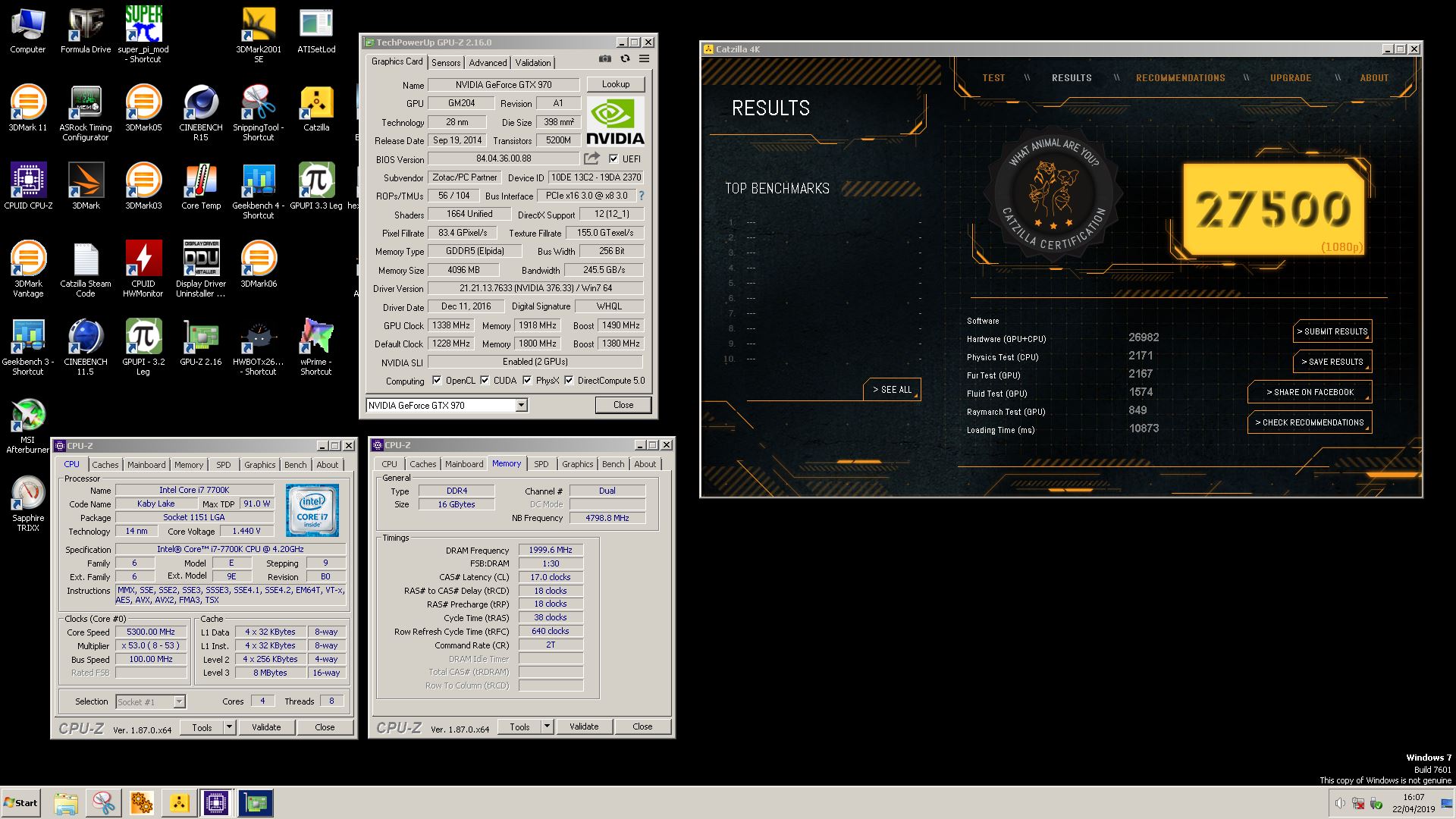
Task: Click Start button on taskbar
Action: click(x=20, y=803)
